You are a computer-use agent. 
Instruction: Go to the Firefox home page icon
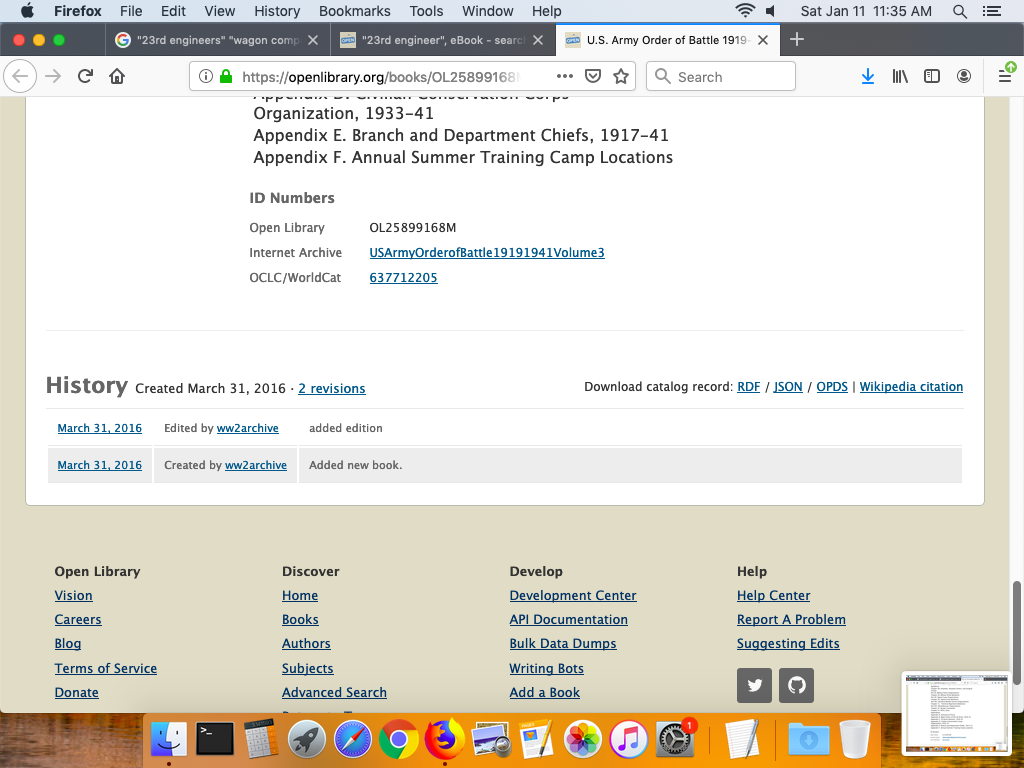(117, 77)
